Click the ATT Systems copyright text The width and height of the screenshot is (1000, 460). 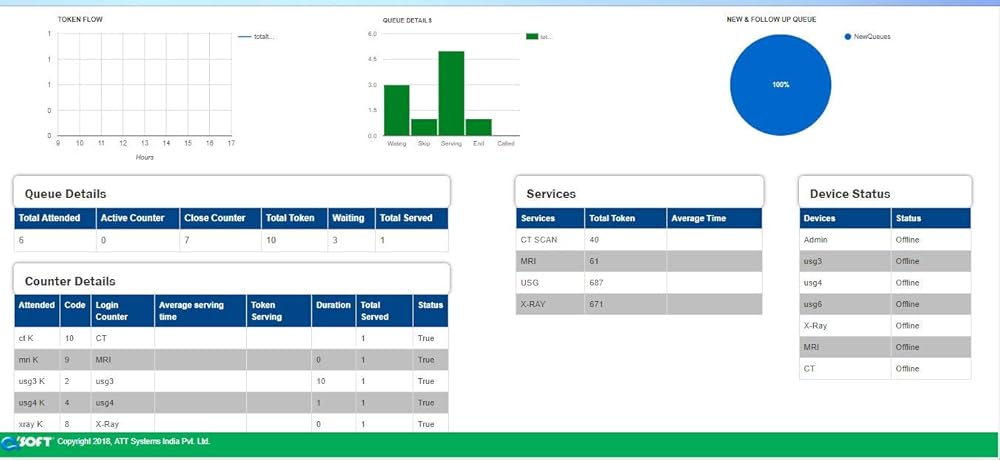[133, 441]
